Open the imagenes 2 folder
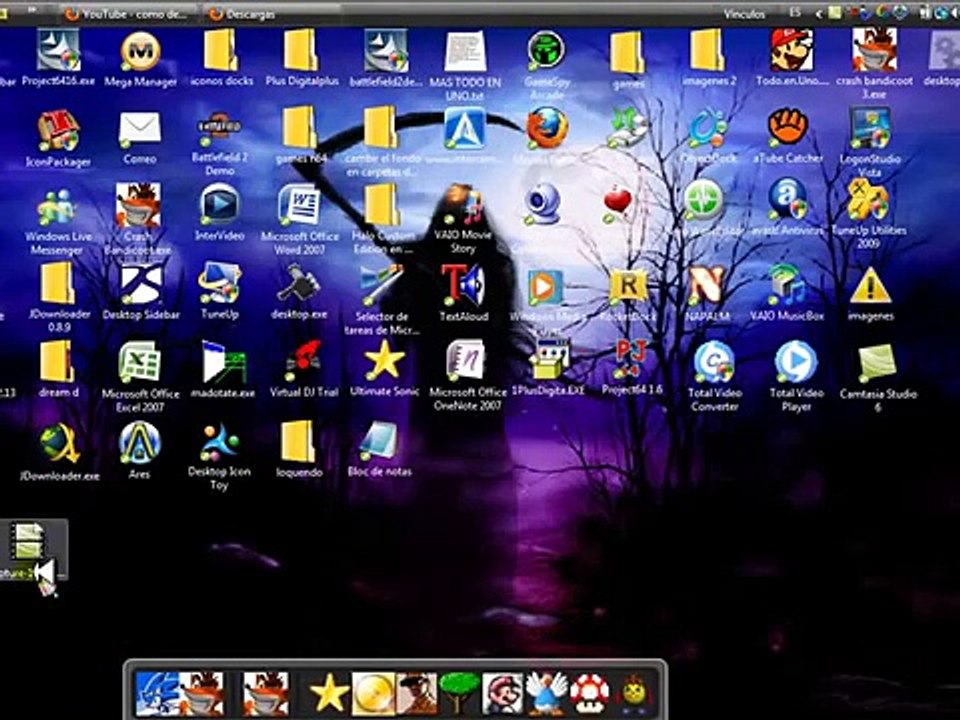 708,51
